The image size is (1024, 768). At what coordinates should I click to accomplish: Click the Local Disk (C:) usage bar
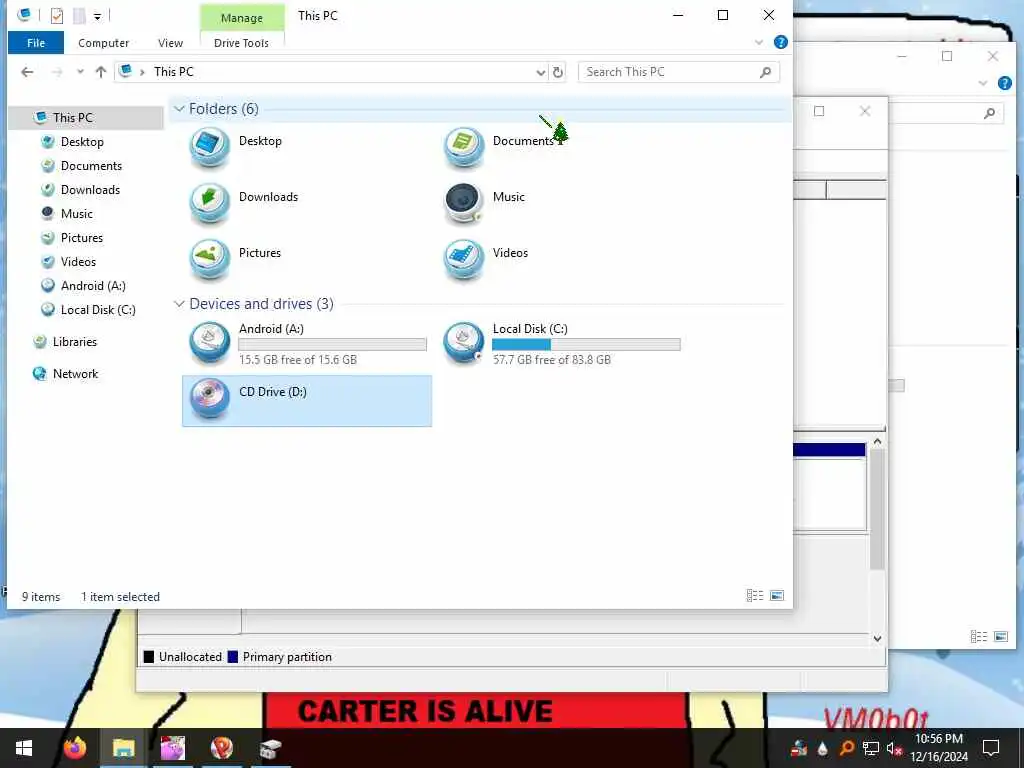click(586, 344)
